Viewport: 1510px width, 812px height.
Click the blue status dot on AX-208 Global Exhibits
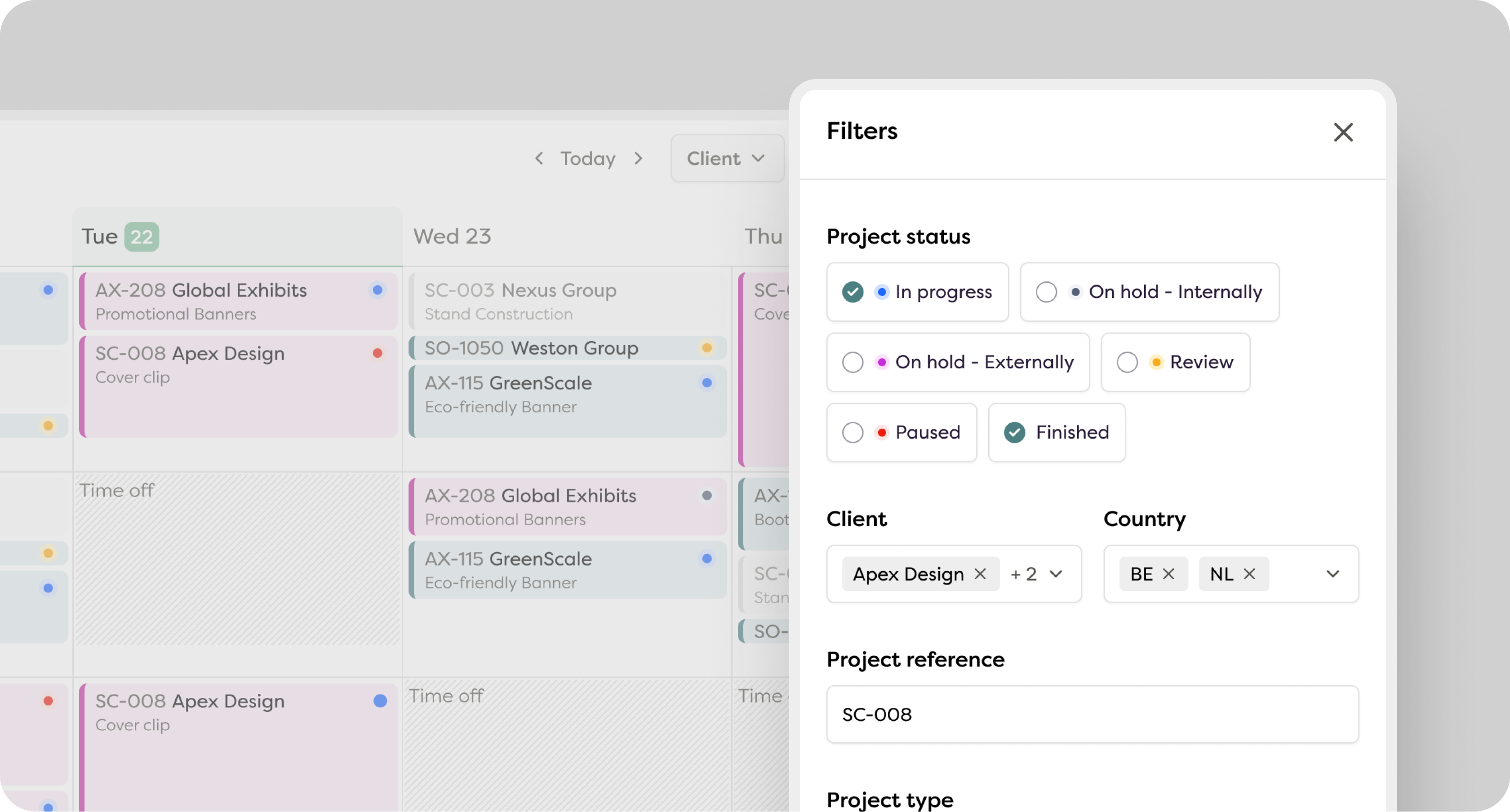(x=377, y=290)
